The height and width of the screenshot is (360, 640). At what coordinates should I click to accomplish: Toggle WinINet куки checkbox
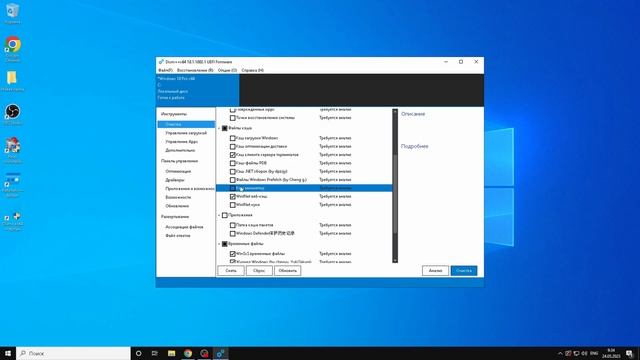point(233,205)
